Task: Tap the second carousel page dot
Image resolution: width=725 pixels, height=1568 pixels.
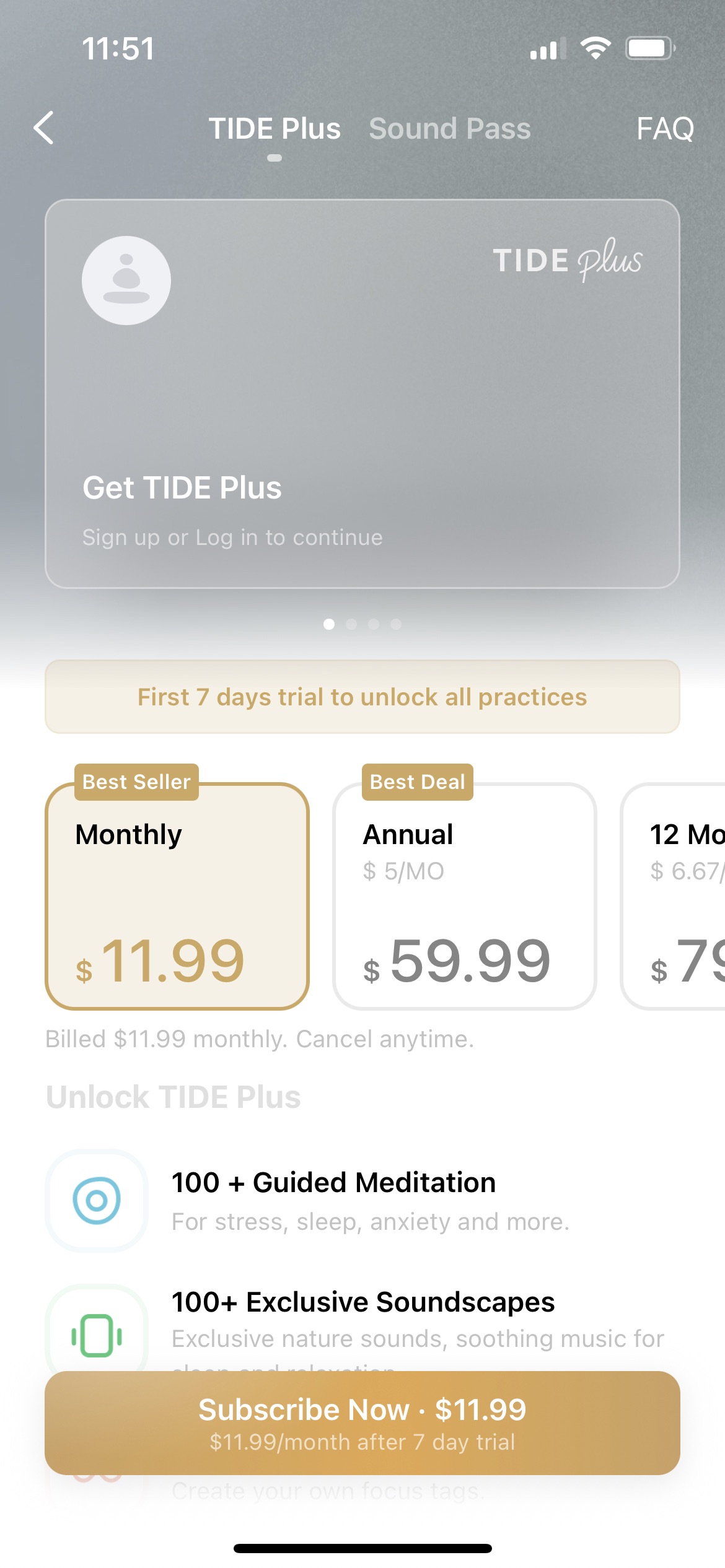Action: [351, 625]
